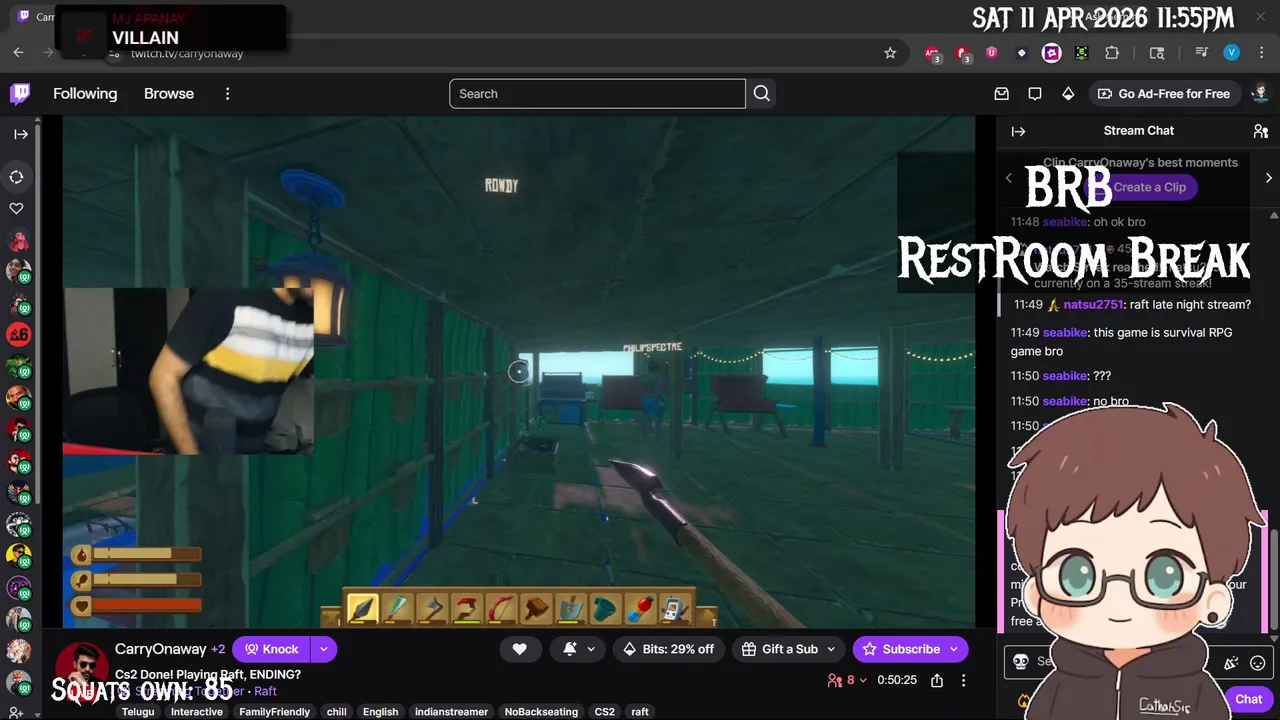Click natsu2751 username in chat

point(1093,304)
